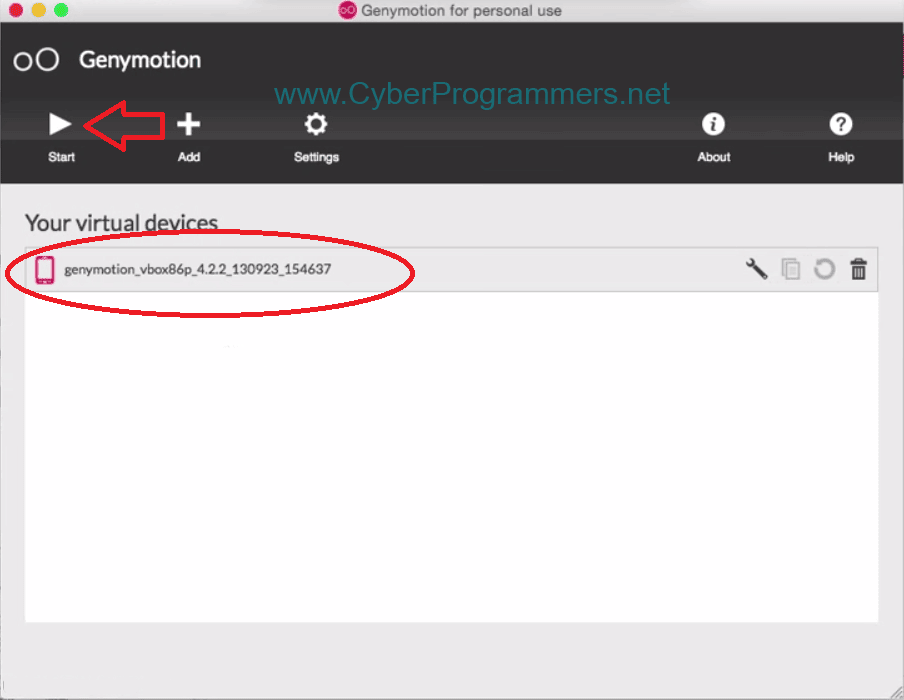The image size is (904, 700).
Task: Maximize window with green button
Action: [x=61, y=10]
